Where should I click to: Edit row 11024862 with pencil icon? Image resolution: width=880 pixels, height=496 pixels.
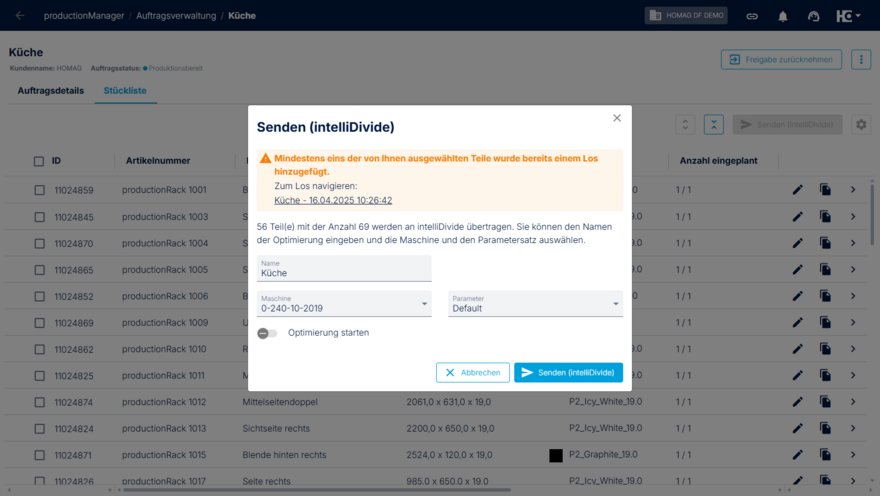[798, 348]
